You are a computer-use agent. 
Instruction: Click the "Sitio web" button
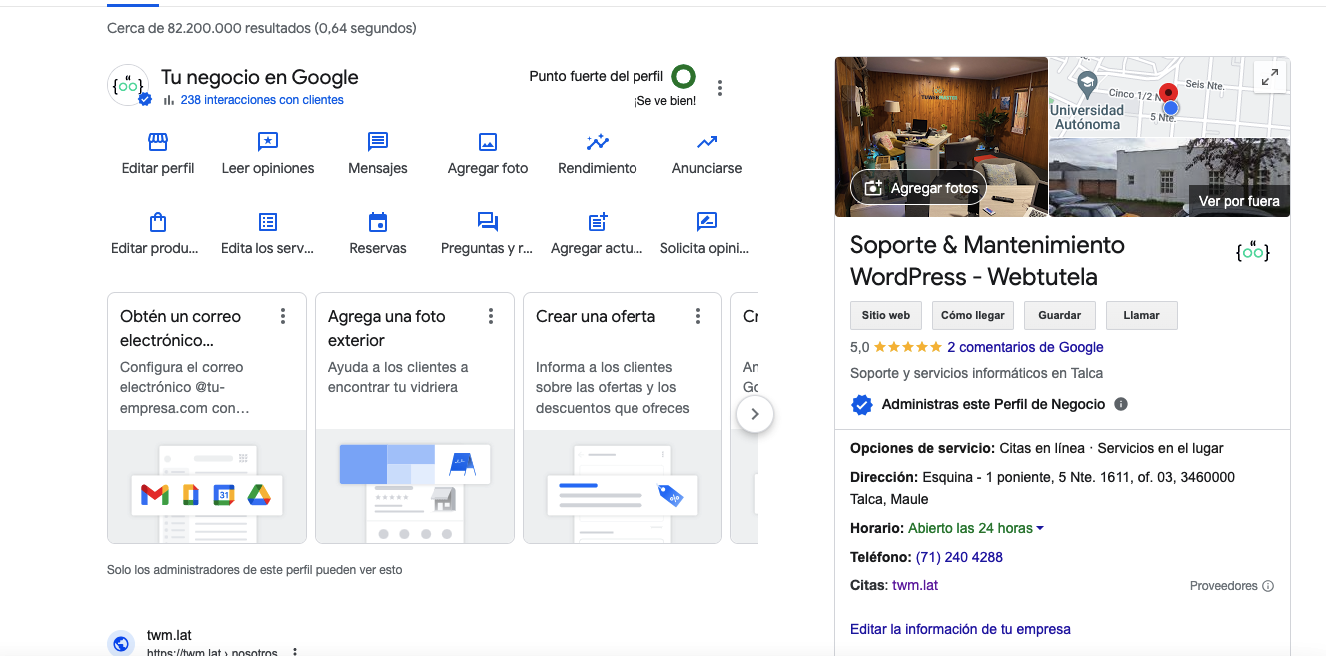885,314
